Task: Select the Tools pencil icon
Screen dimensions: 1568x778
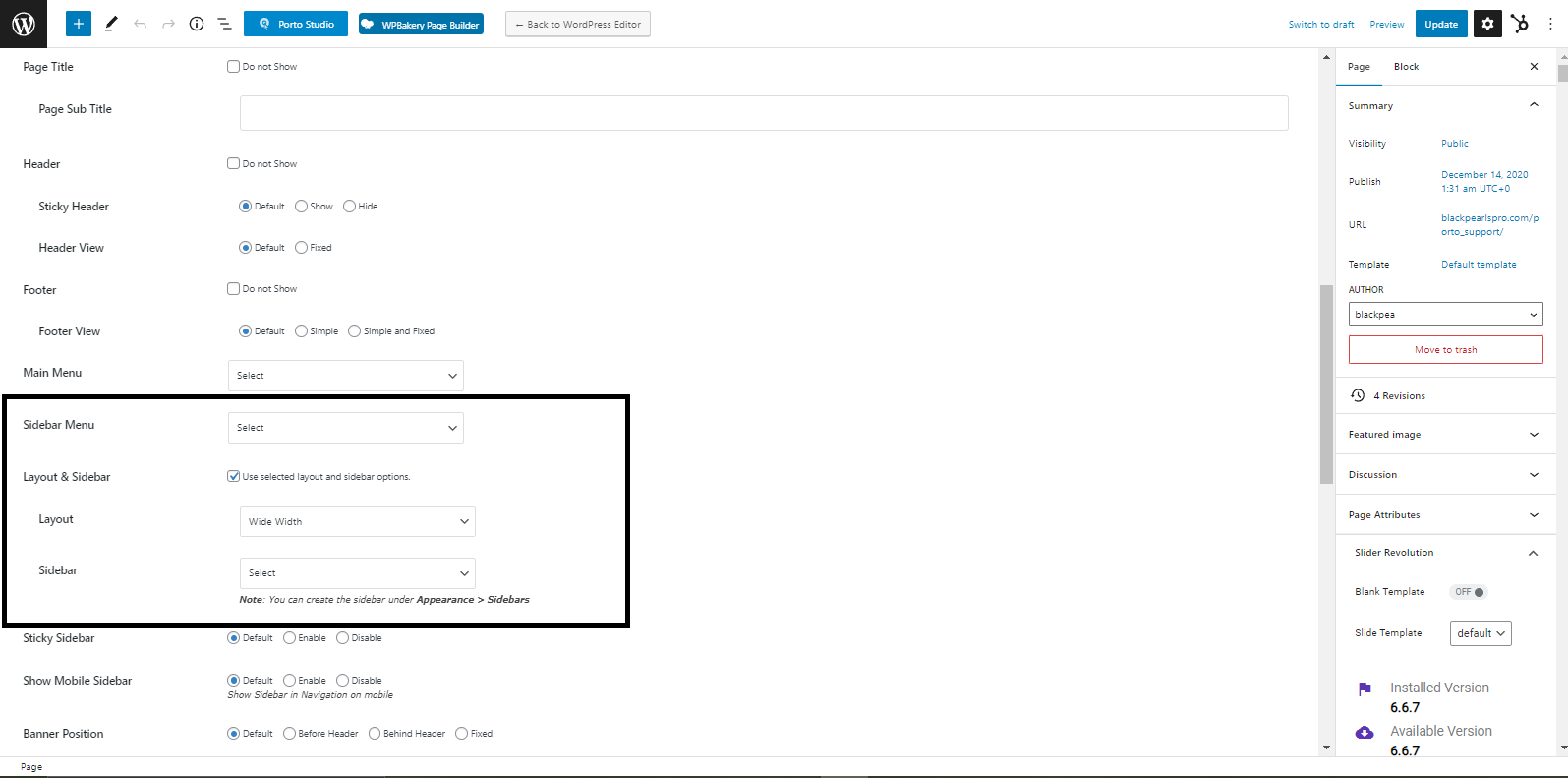Action: 111,24
